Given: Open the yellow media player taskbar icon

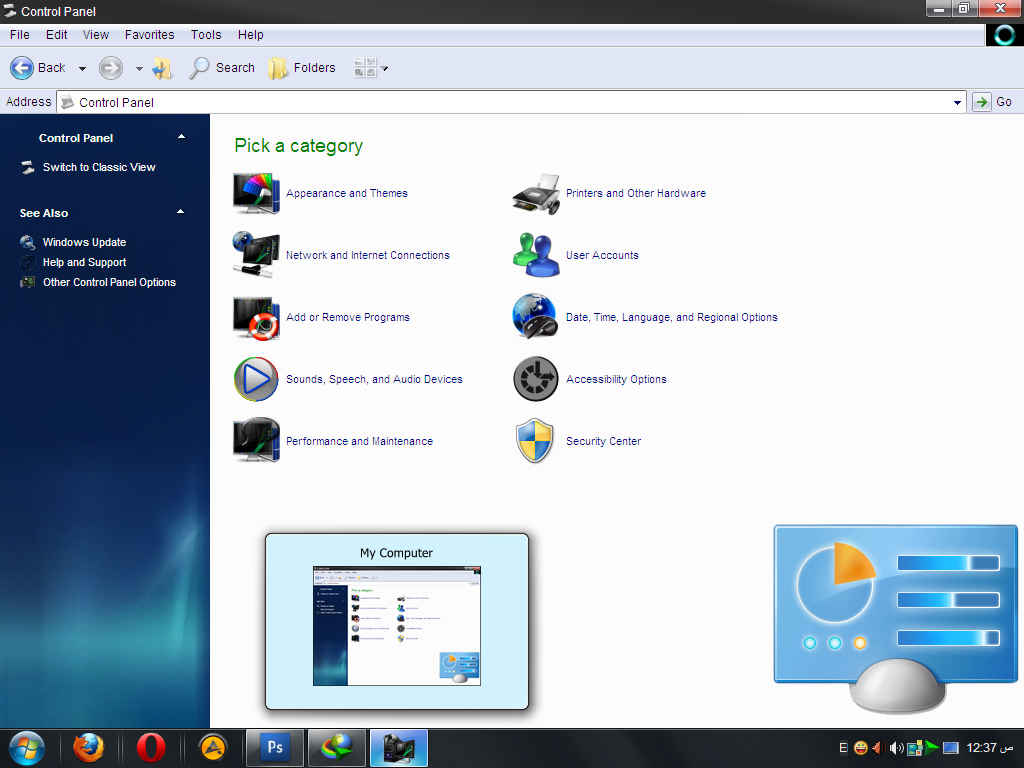Looking at the screenshot, I should 212,748.
